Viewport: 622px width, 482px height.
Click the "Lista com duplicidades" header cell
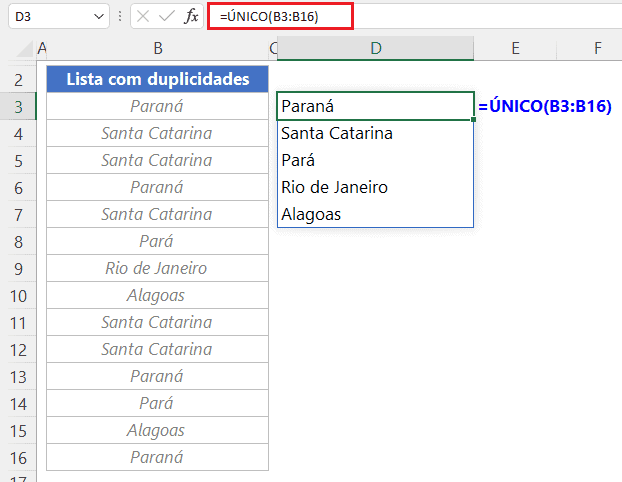[x=157, y=79]
